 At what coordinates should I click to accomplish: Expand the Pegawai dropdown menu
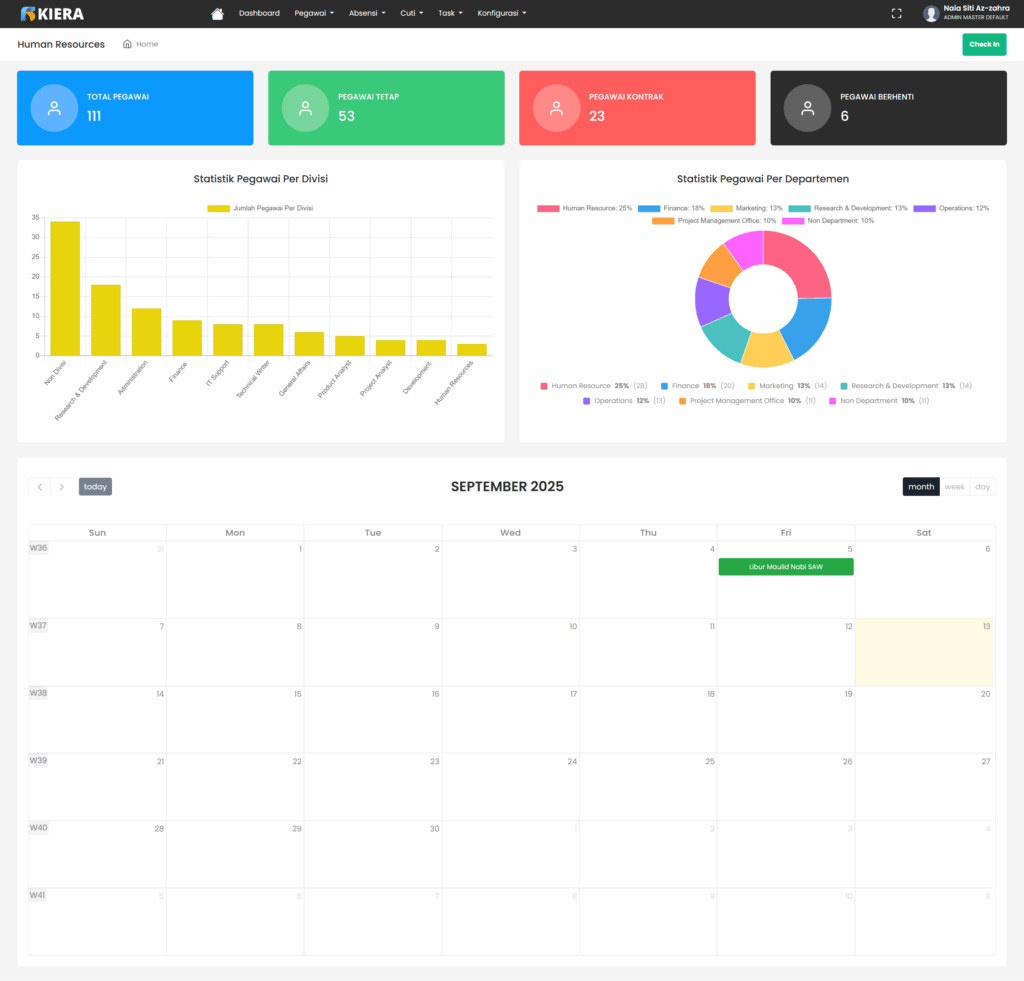(x=314, y=14)
